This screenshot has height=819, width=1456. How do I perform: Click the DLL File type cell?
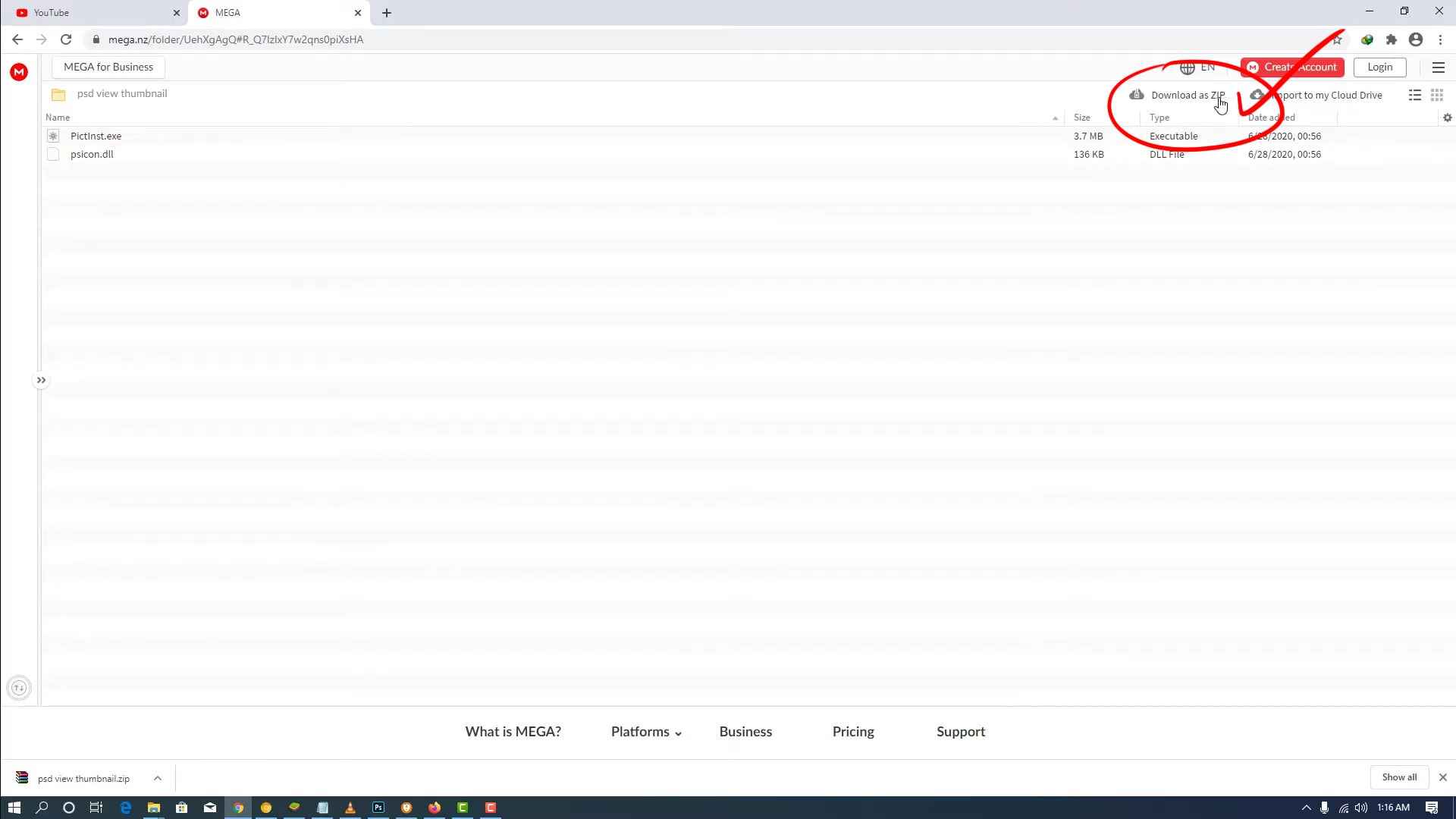(1166, 154)
